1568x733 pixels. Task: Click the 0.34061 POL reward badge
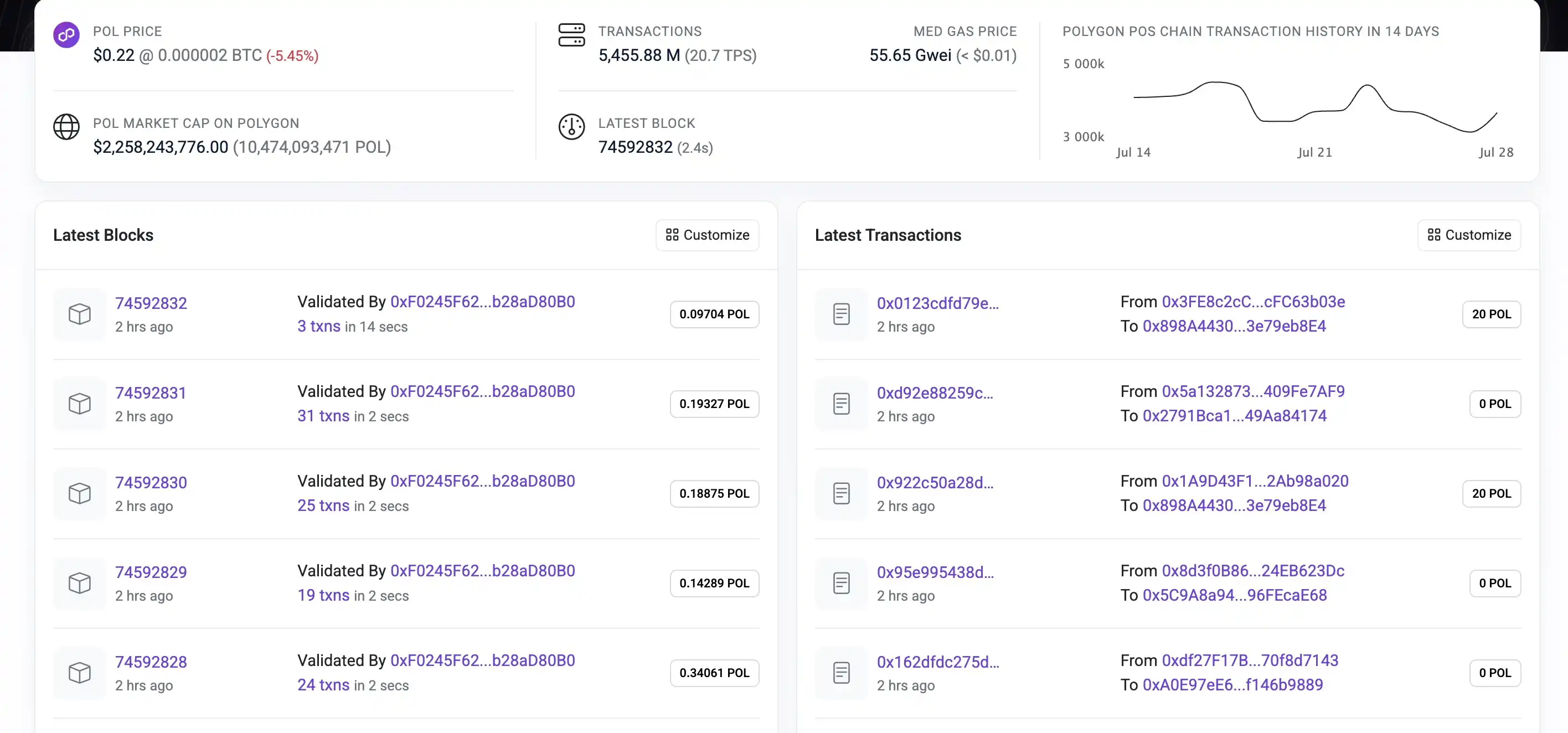(715, 673)
